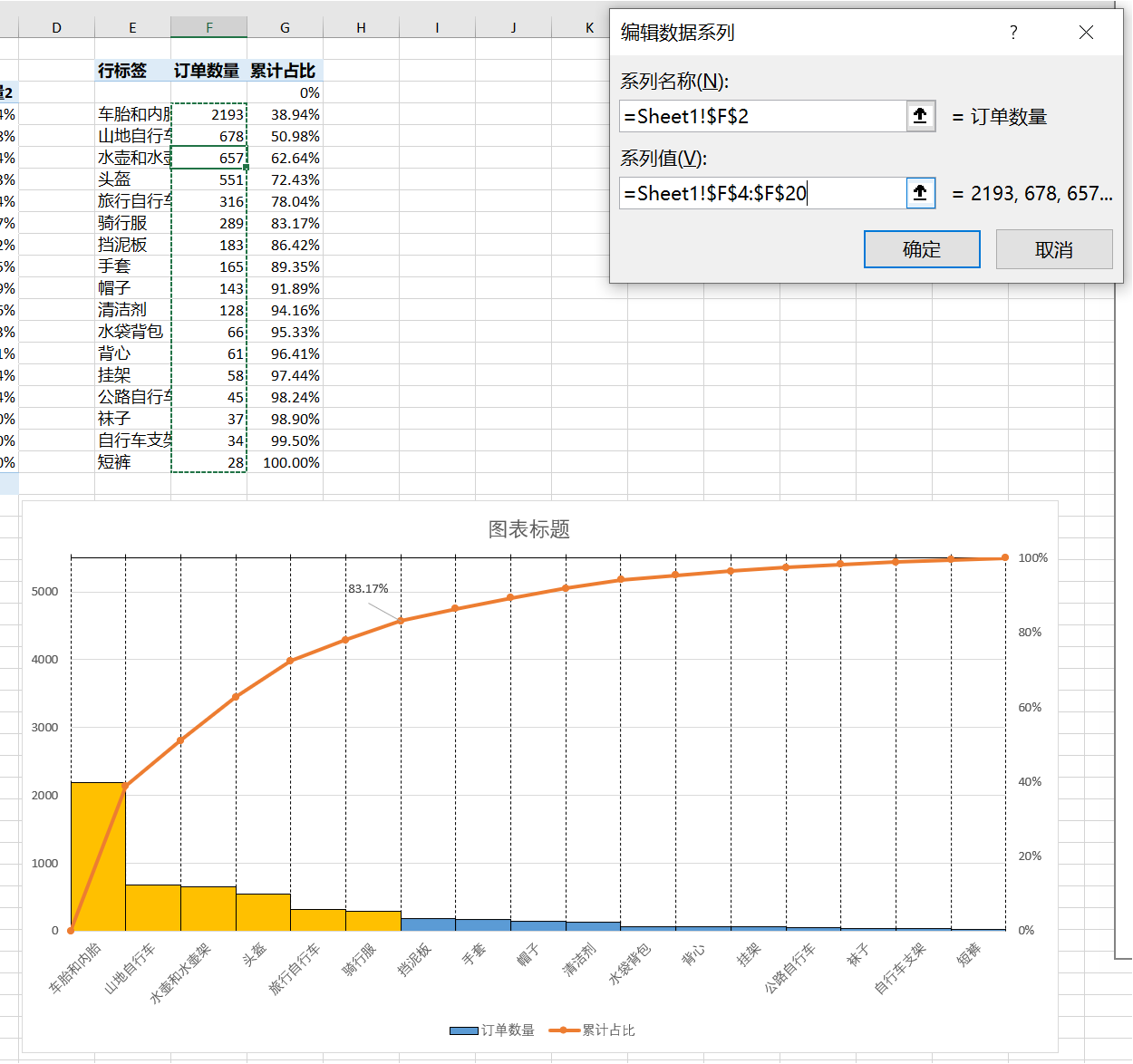1133x1064 pixels.
Task: Close the 编辑数据系列 dialog with X
Action: click(1086, 33)
